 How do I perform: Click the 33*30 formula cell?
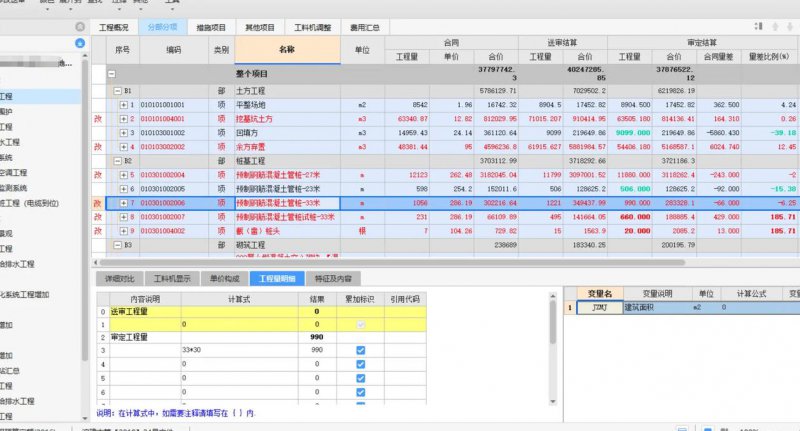[240, 350]
